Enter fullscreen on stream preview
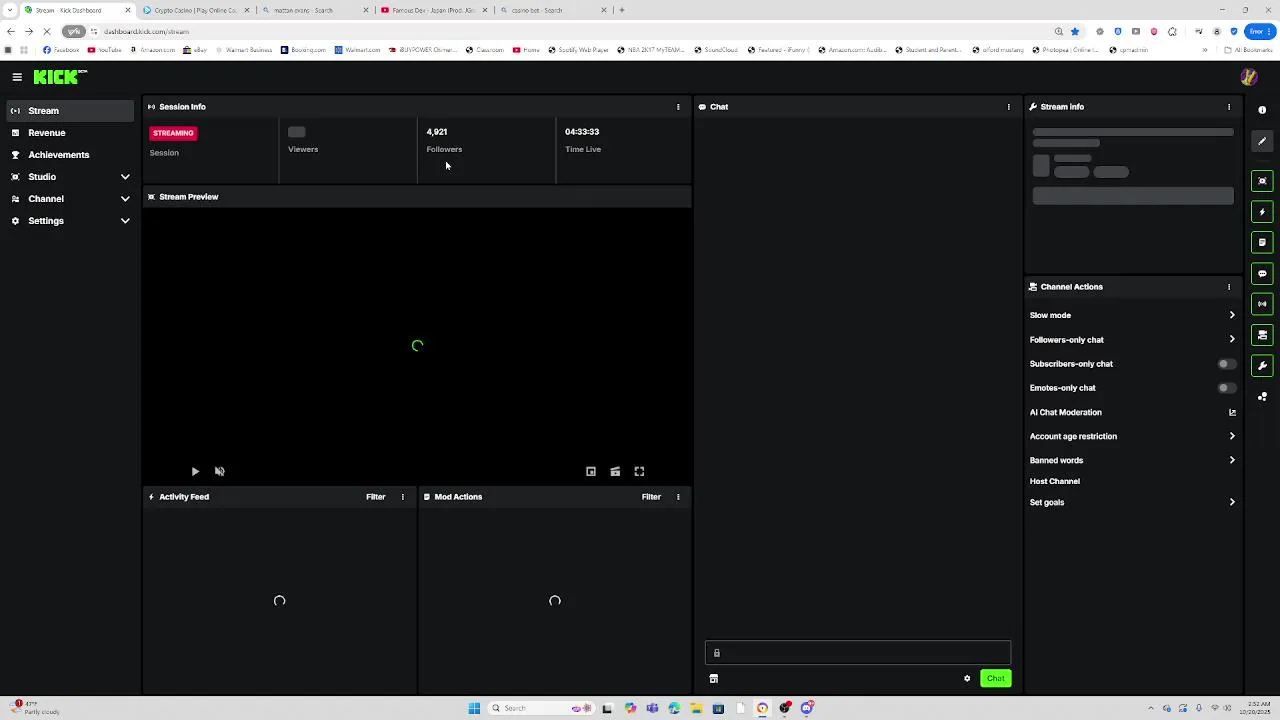1280x720 pixels. pyautogui.click(x=639, y=471)
